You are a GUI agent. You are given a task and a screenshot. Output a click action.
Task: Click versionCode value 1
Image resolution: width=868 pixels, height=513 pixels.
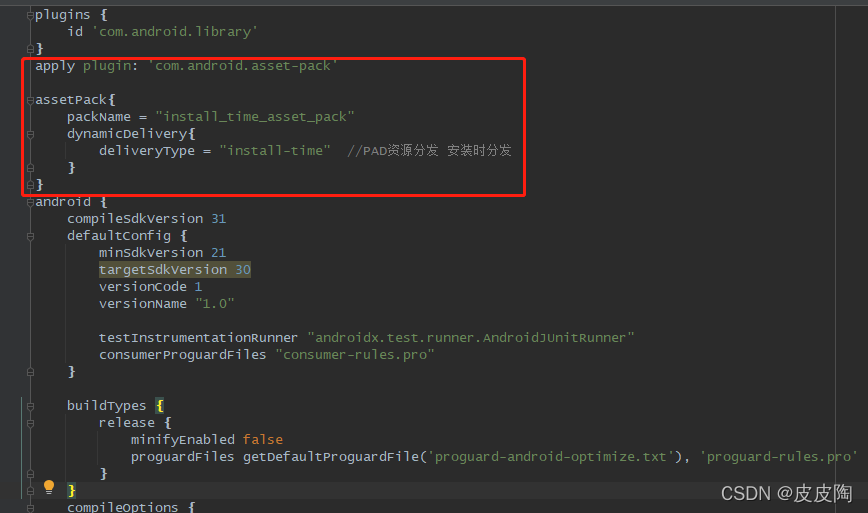(x=198, y=287)
